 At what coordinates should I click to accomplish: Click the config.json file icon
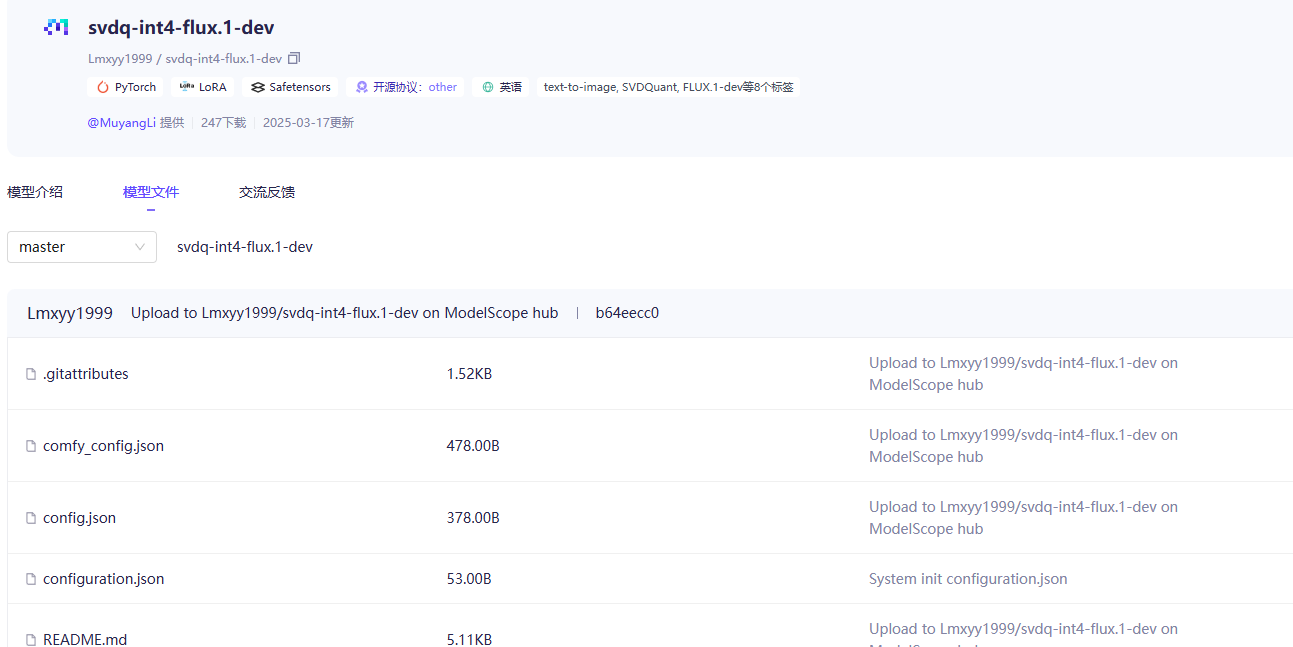pyautogui.click(x=31, y=518)
